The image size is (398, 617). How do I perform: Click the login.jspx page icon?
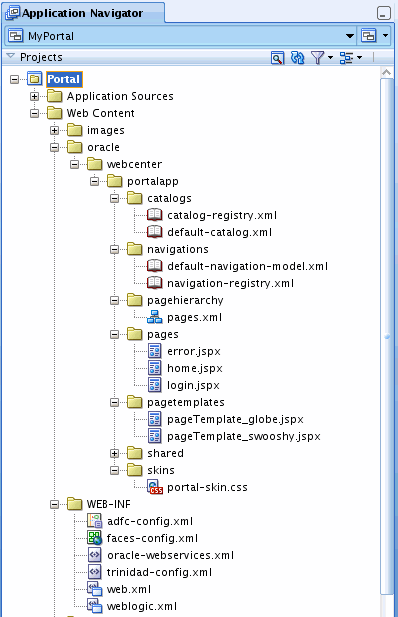click(x=154, y=385)
